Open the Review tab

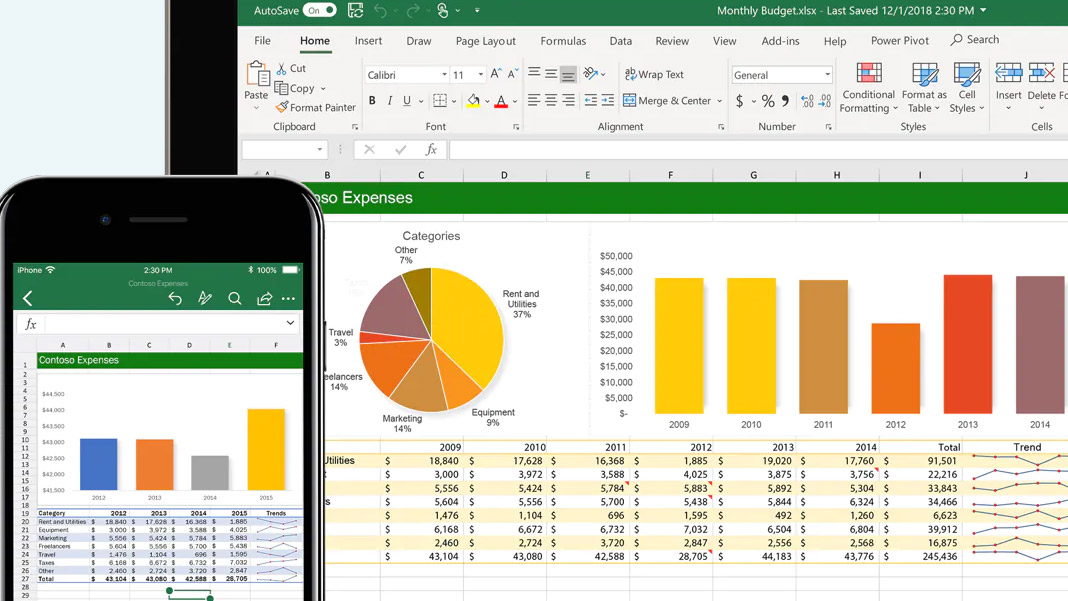[672, 41]
